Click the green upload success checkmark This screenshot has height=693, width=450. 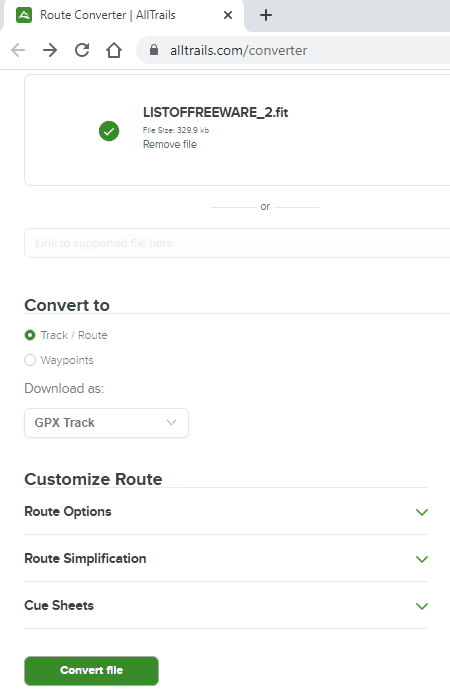(109, 131)
